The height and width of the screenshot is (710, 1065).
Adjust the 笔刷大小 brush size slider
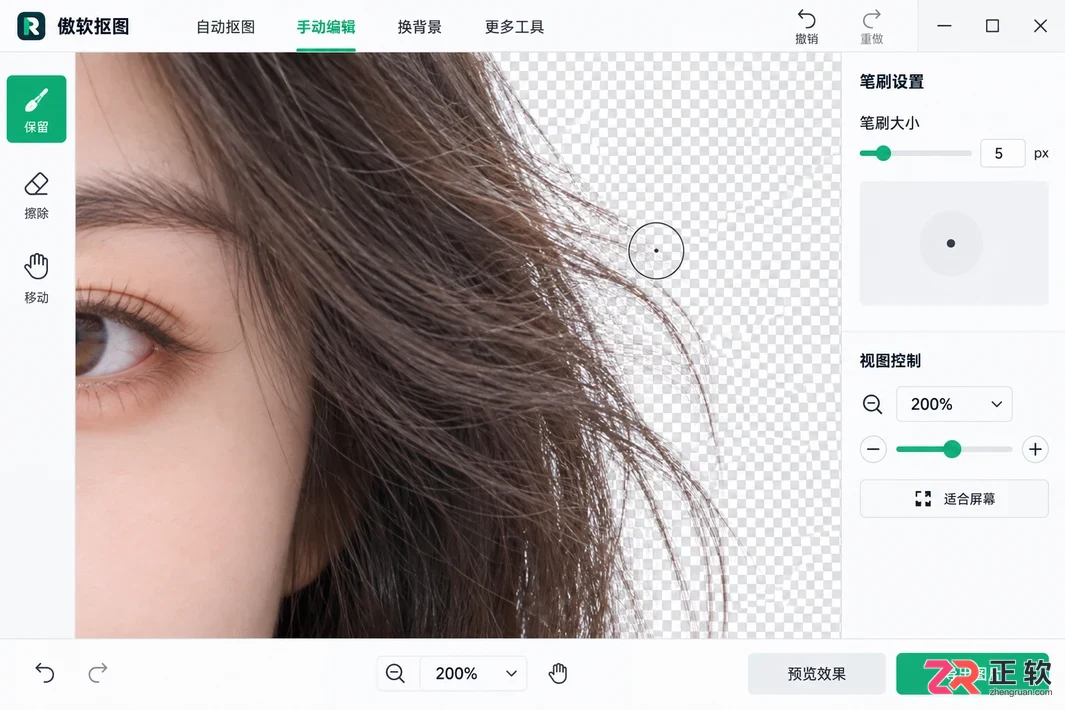883,154
